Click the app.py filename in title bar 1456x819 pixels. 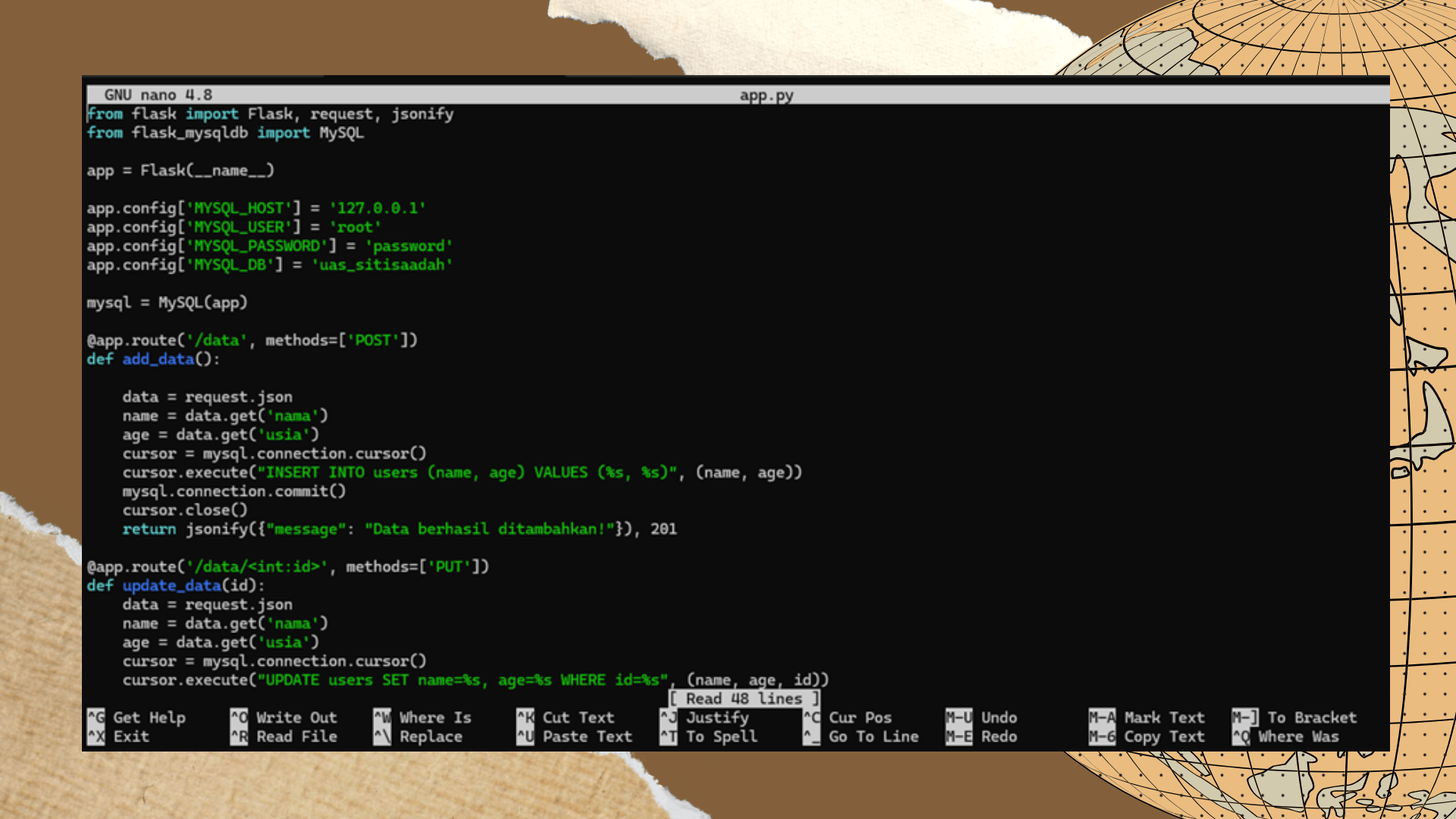click(x=767, y=96)
